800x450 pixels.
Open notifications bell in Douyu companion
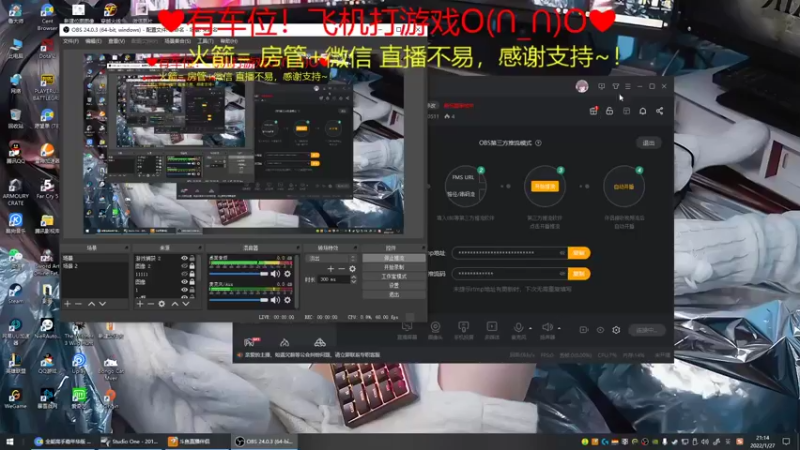coord(643,111)
